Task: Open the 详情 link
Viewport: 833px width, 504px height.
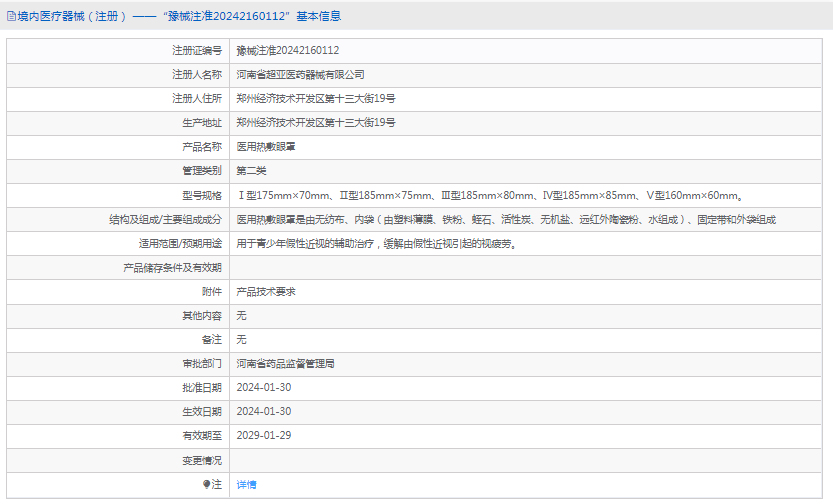Action: tap(246, 484)
